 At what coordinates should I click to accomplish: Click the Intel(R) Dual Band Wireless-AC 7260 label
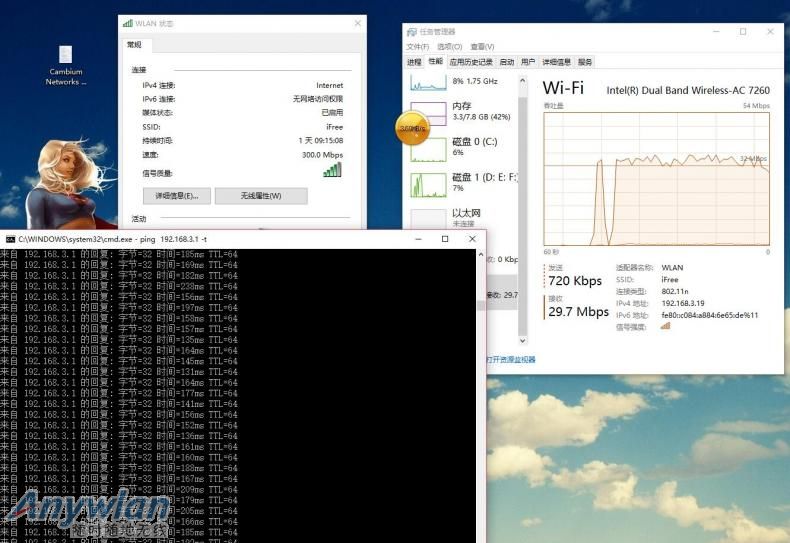pyautogui.click(x=688, y=90)
